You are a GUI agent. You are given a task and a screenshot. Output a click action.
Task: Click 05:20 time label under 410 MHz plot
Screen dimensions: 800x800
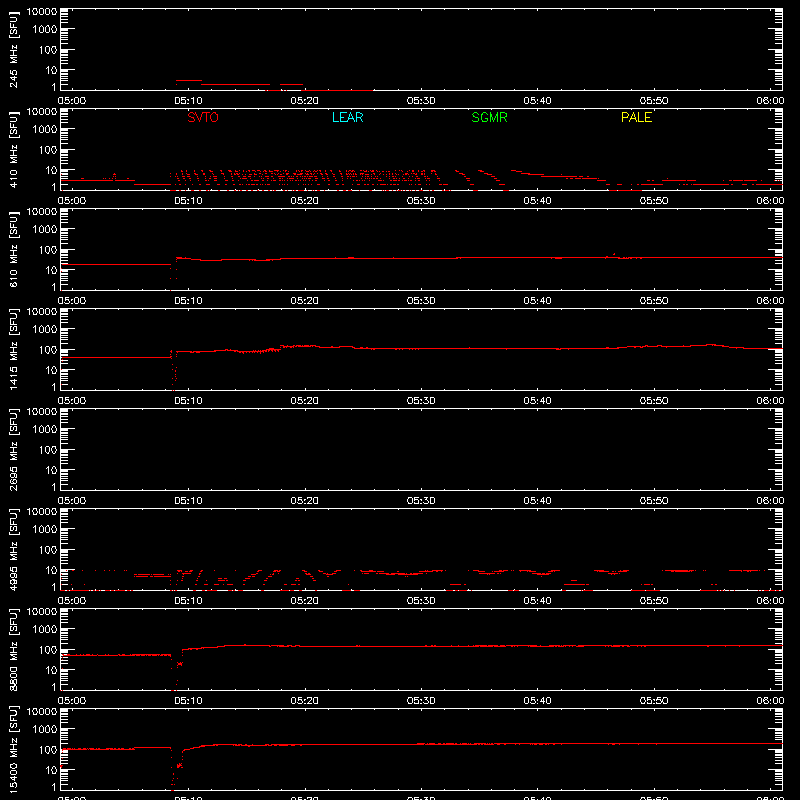click(305, 201)
